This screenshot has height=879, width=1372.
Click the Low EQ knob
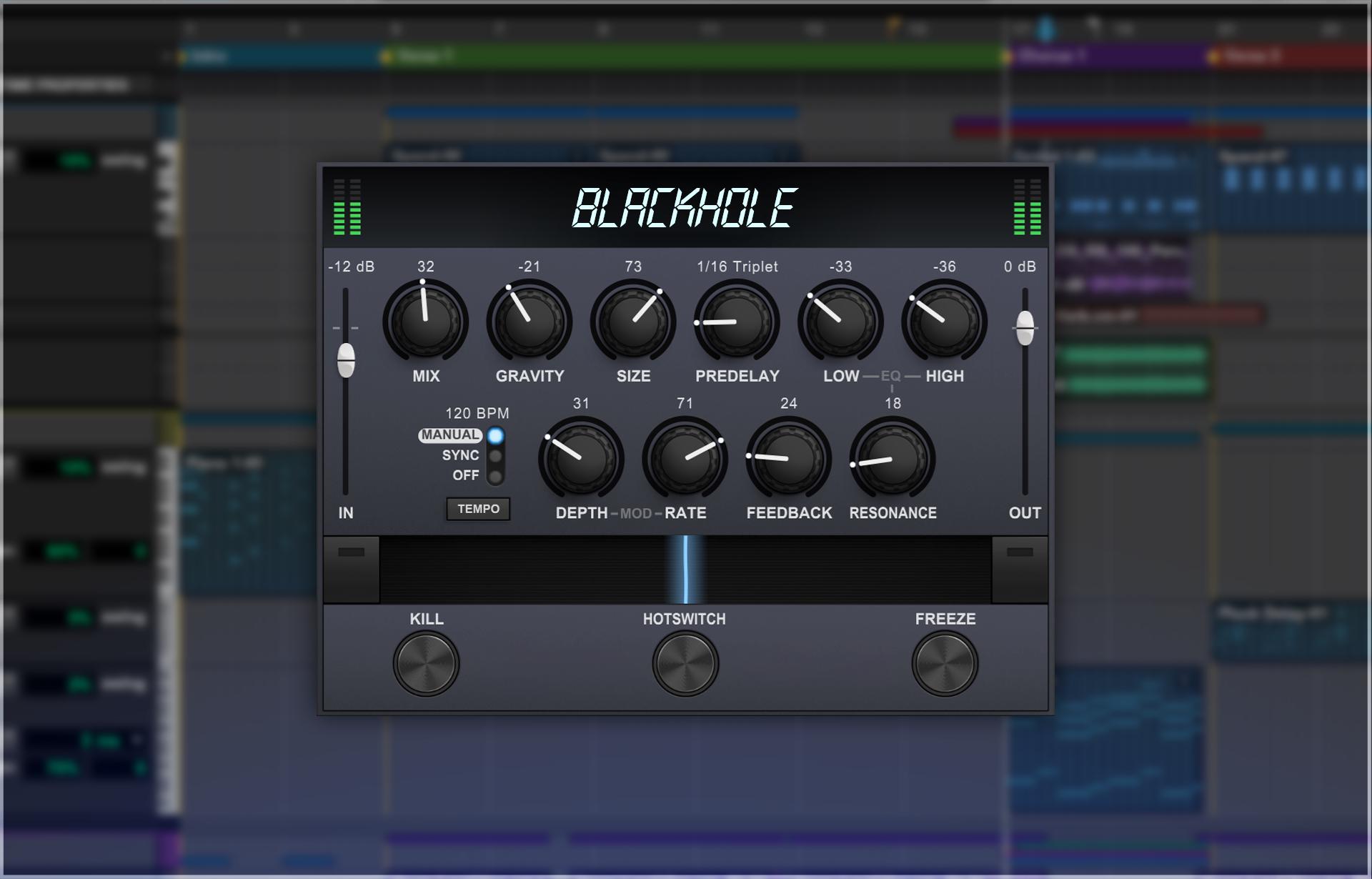(840, 321)
